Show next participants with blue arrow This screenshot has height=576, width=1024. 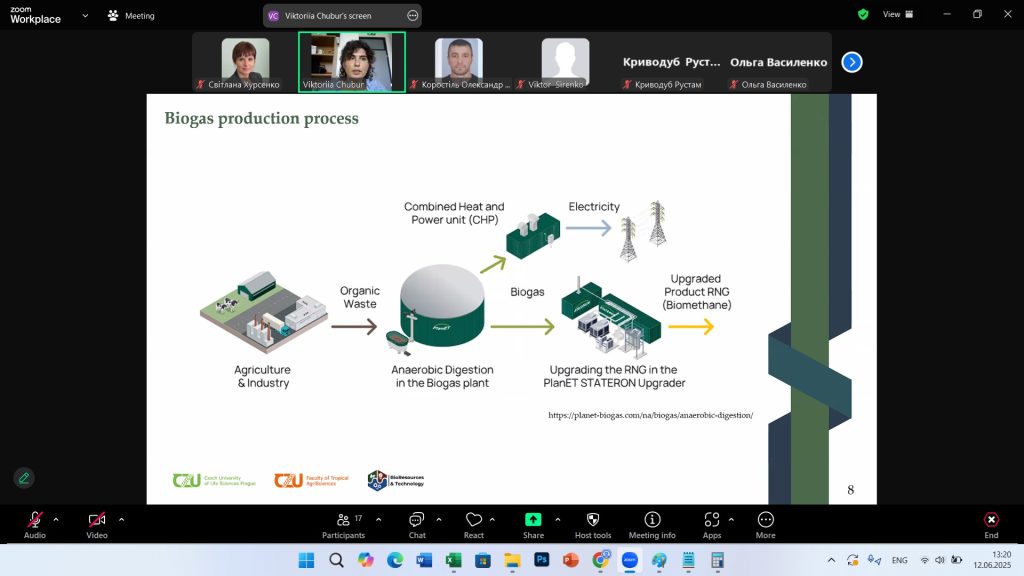851,62
